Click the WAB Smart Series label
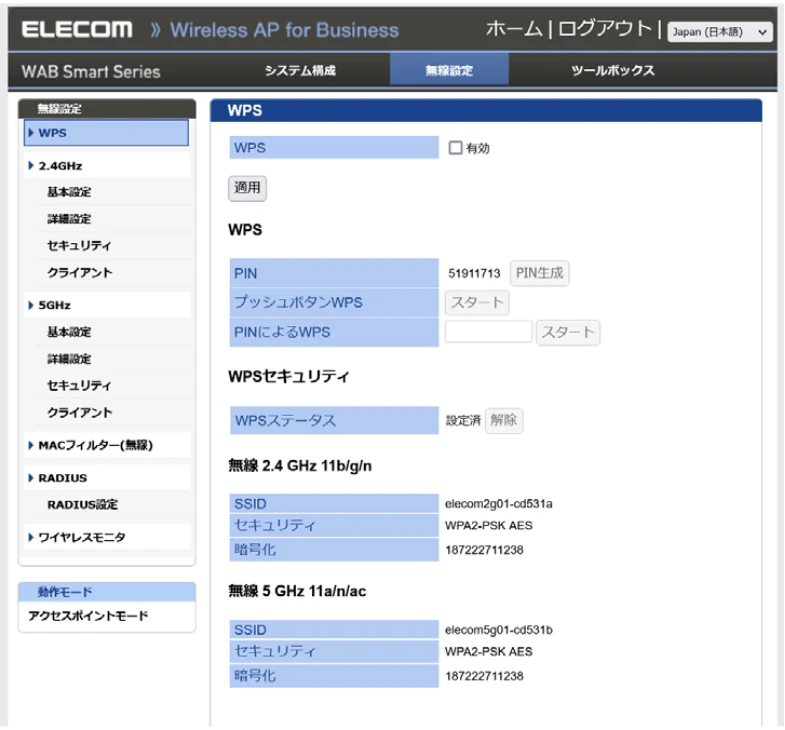The width and height of the screenshot is (785, 730). tap(91, 72)
